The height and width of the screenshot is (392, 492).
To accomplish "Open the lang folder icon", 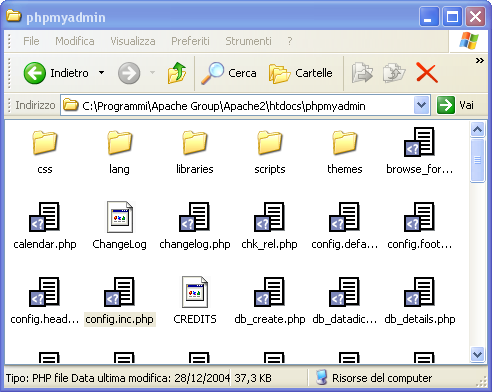I will pyautogui.click(x=120, y=143).
